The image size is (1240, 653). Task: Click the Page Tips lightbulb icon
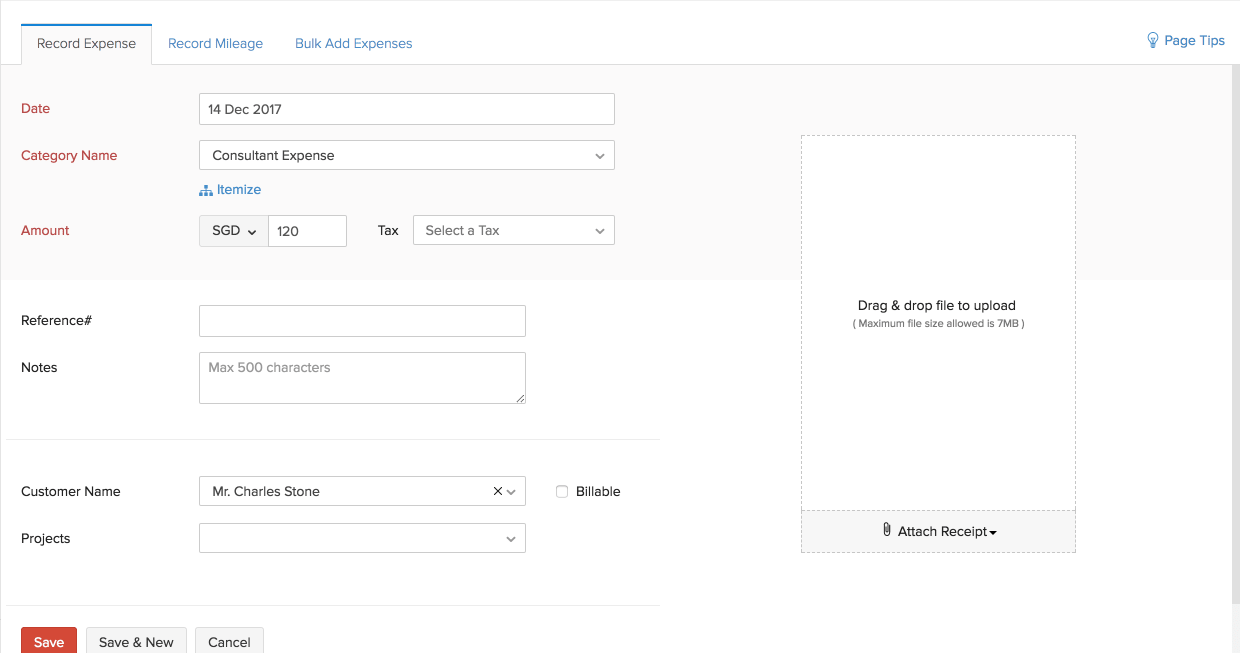pos(1152,40)
